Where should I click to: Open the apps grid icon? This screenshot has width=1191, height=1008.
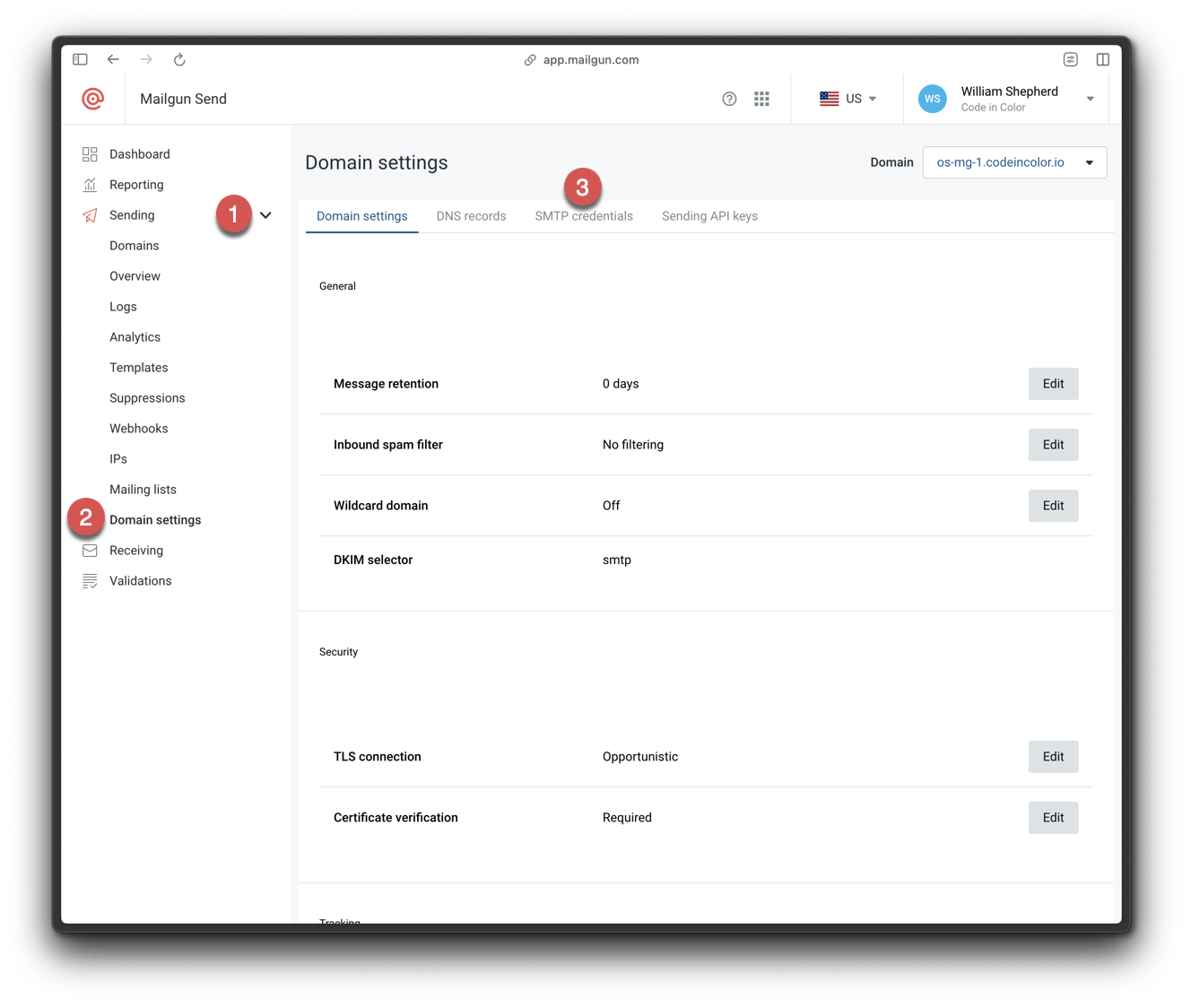(x=761, y=99)
